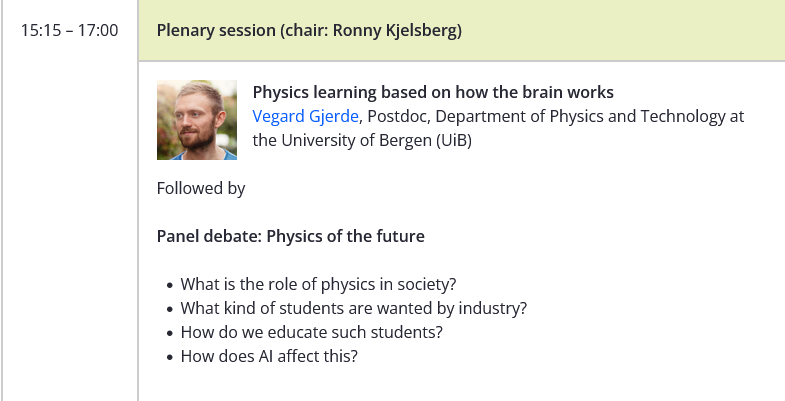
Task: Open the Vegard Gjerde profile link
Action: (x=304, y=117)
